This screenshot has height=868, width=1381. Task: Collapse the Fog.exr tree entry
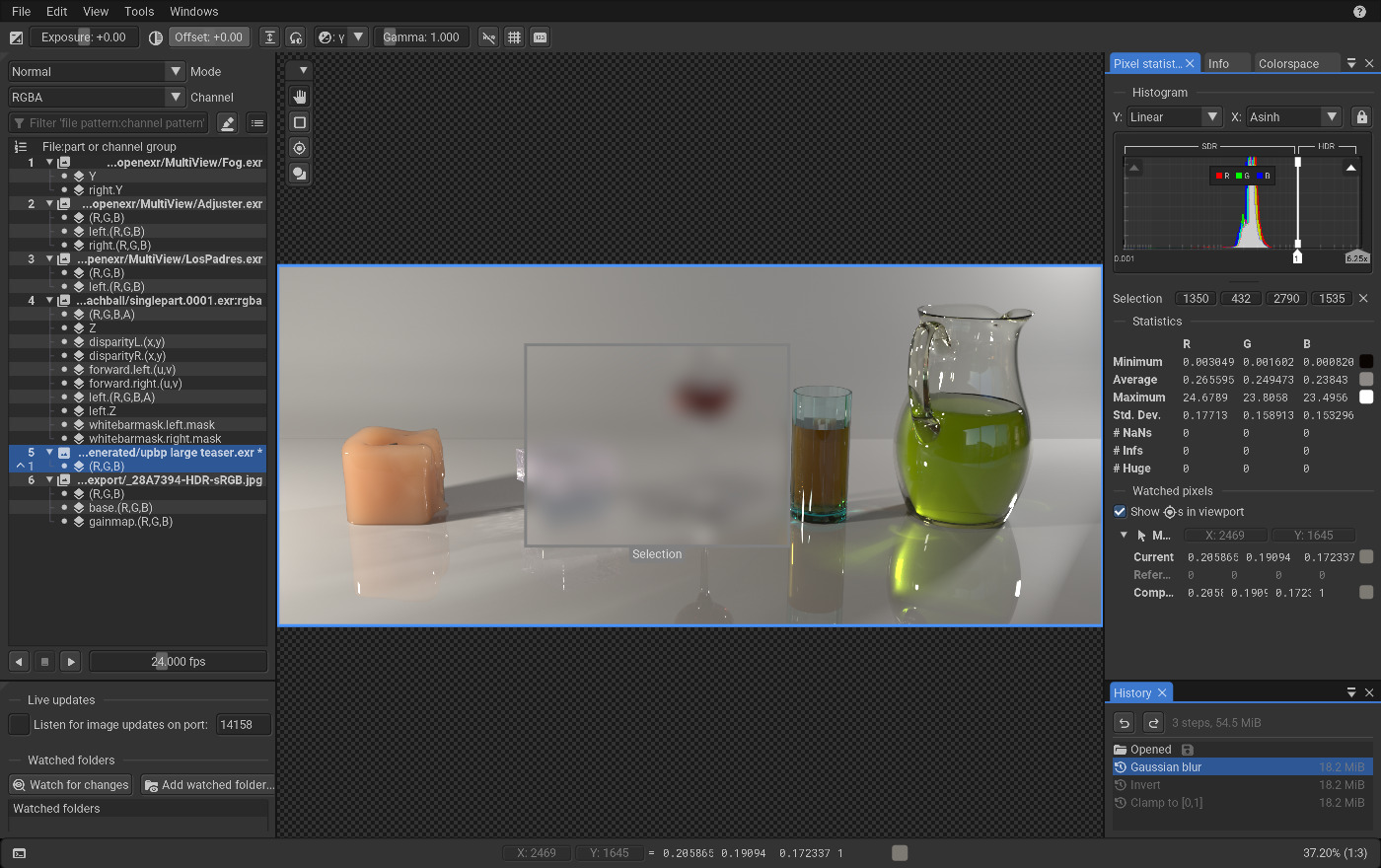click(x=49, y=163)
